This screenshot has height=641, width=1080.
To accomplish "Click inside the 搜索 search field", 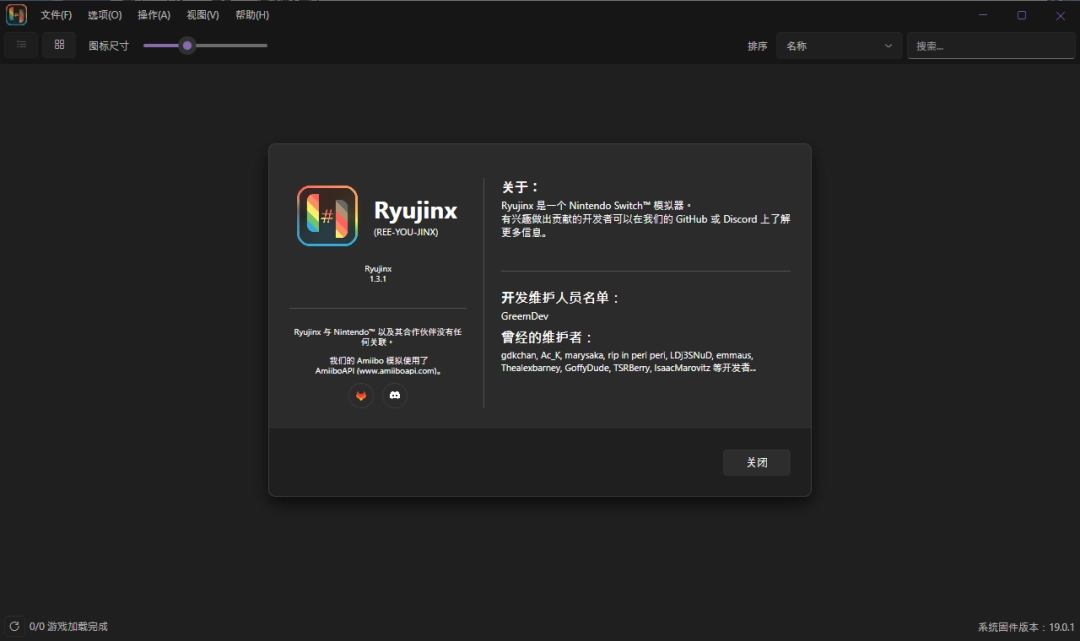I will click(x=990, y=45).
